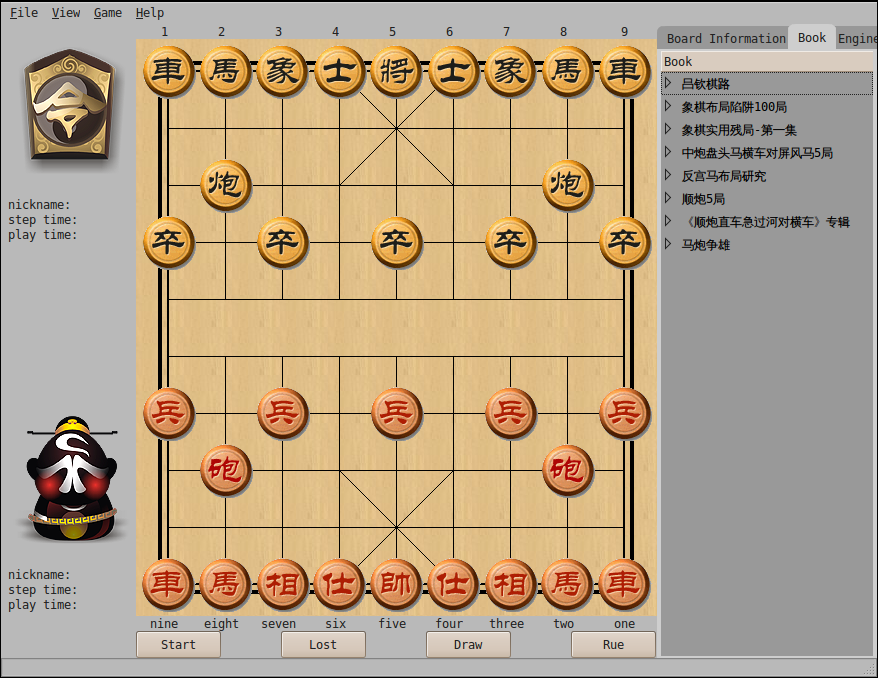Expand the 顺炮5局 book entry
Screen dimensions: 878x678
(x=668, y=198)
